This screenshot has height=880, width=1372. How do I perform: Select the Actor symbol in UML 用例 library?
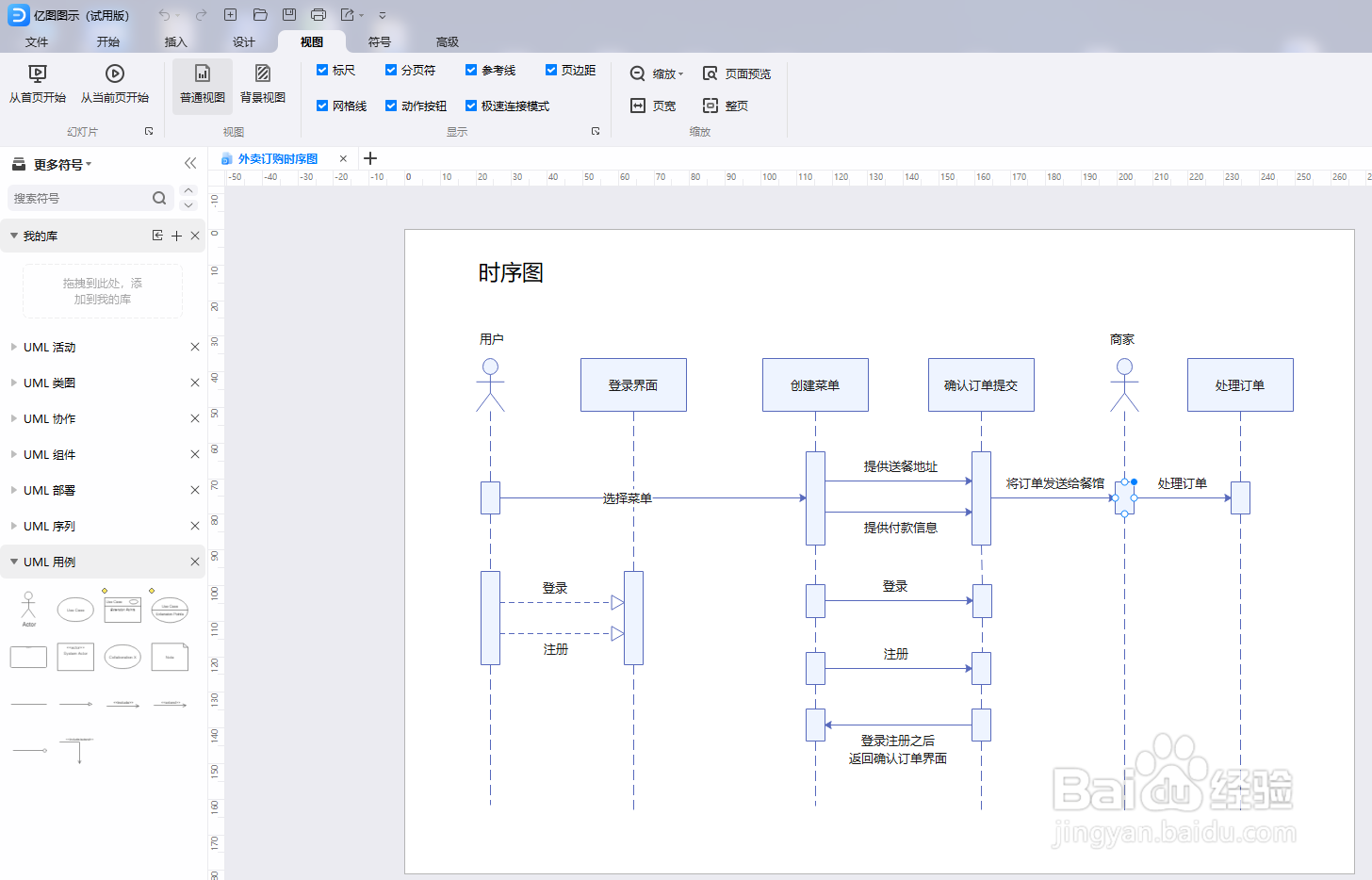[x=27, y=608]
